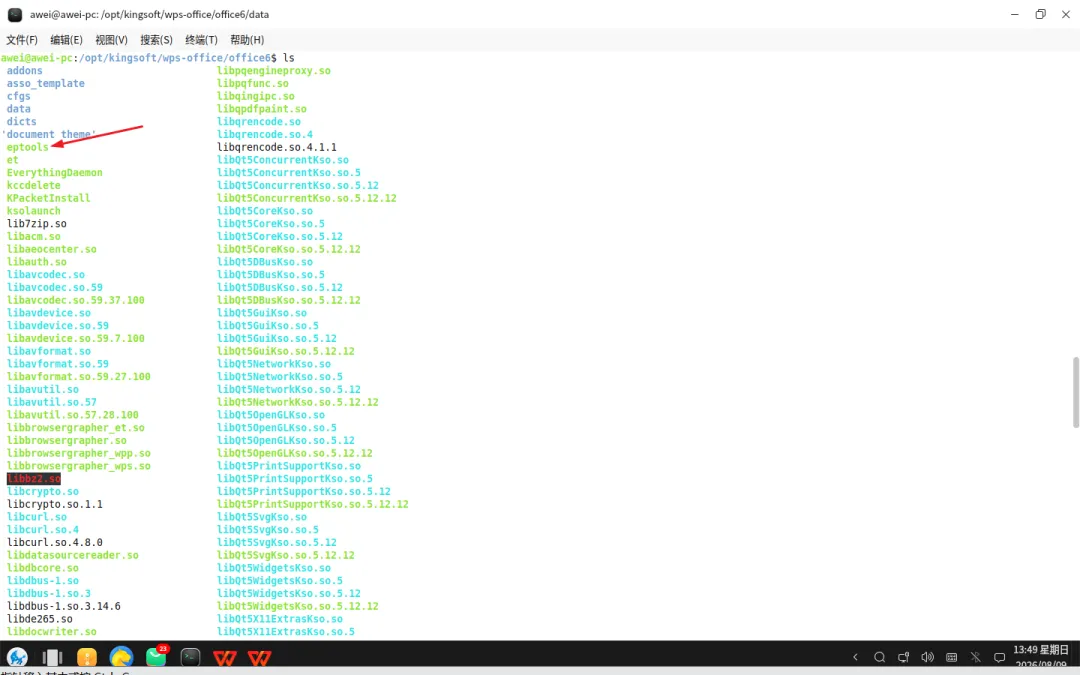Open the WPS icon beside the terminal icon
1080x675 pixels.
tap(225, 658)
